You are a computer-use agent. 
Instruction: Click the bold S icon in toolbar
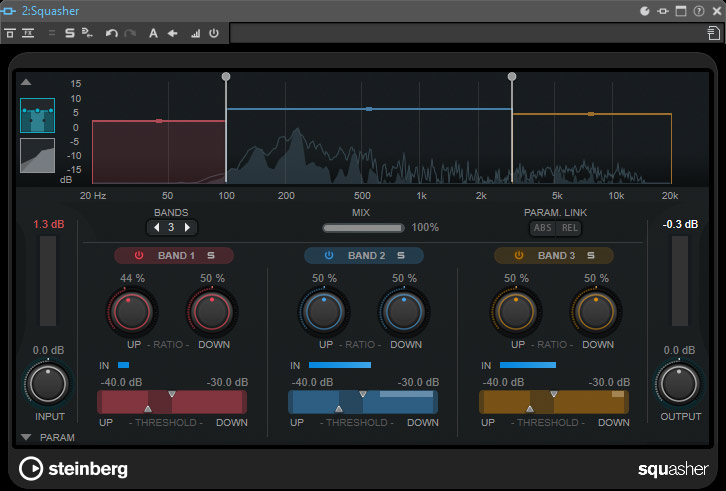click(x=70, y=33)
